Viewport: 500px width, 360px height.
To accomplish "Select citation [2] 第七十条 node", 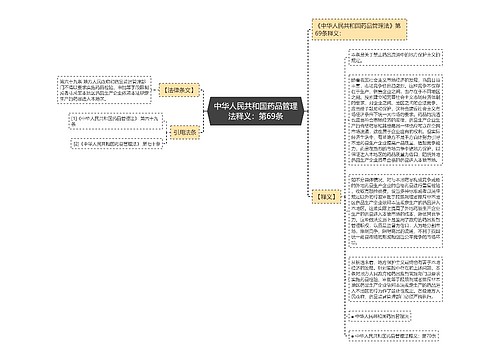I will 117,144.
